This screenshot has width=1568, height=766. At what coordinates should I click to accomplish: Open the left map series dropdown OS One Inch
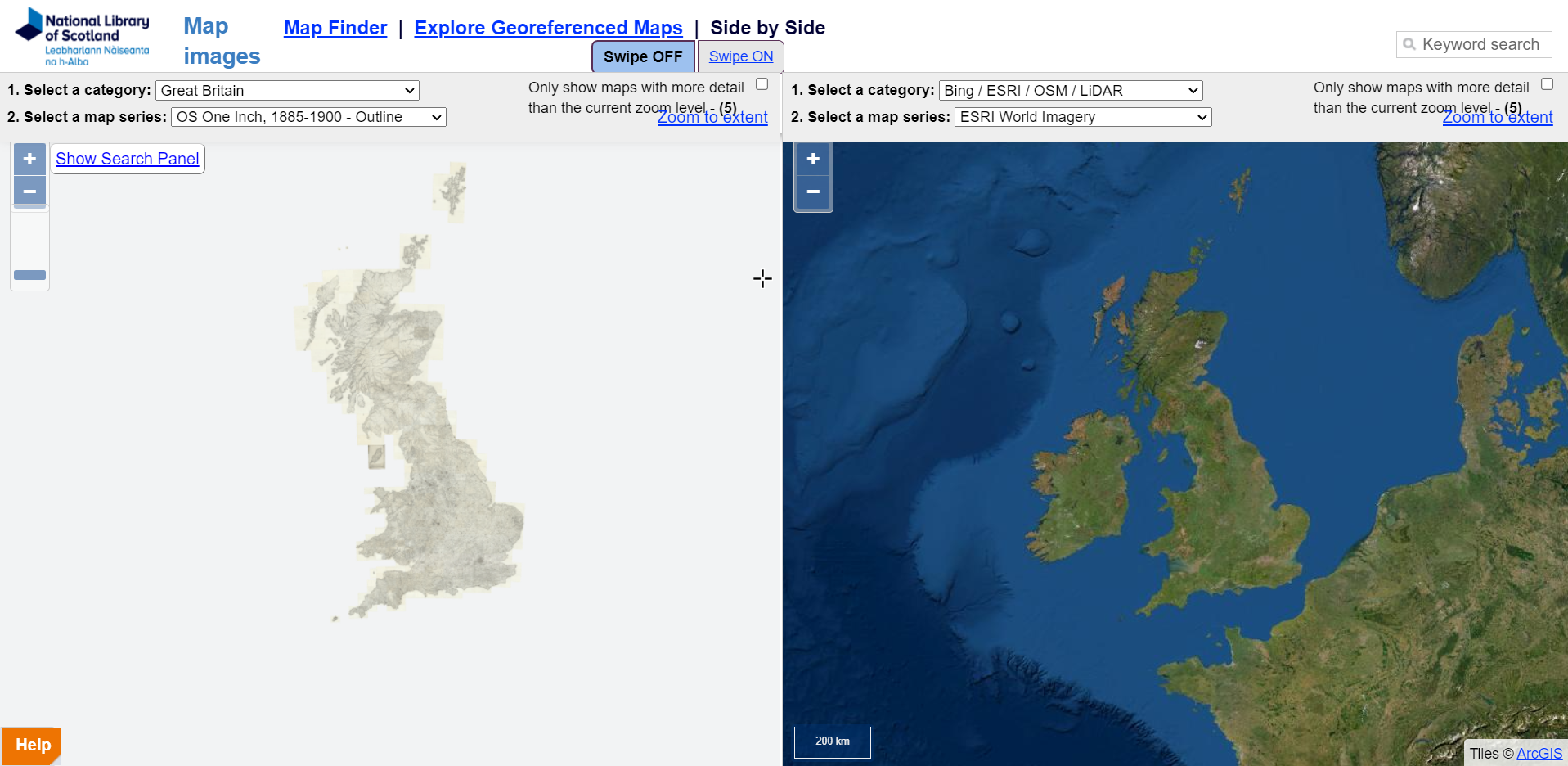308,117
